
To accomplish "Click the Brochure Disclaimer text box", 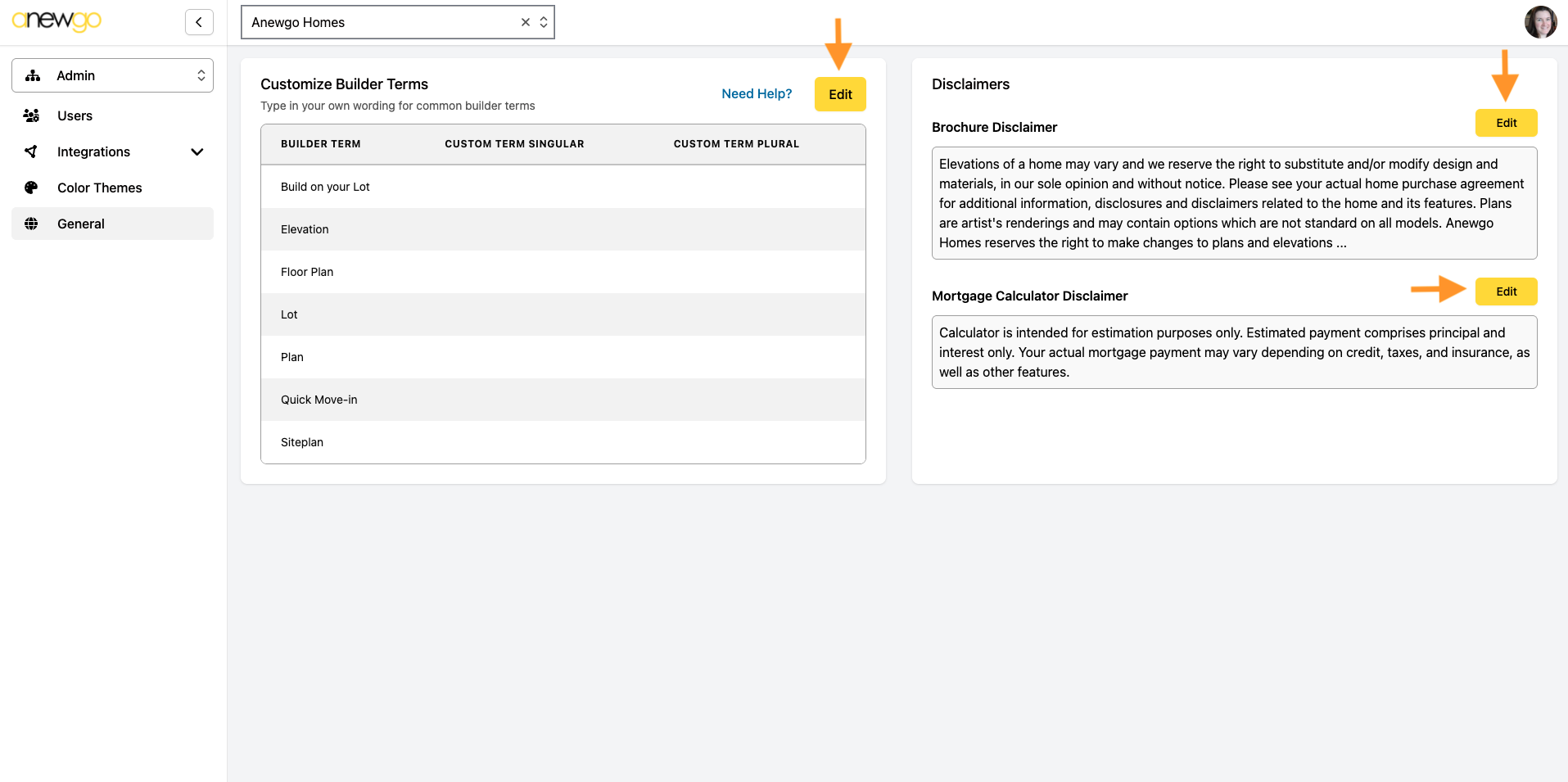I will (1234, 203).
